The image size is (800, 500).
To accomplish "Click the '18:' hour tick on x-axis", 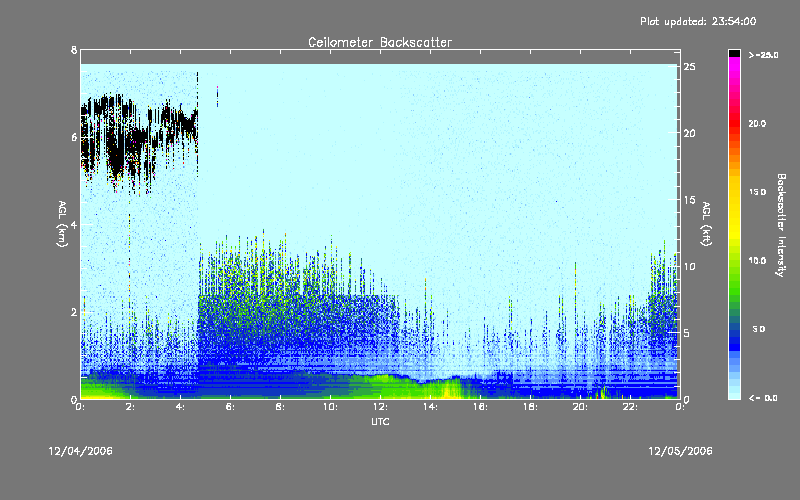I will pos(530,407).
